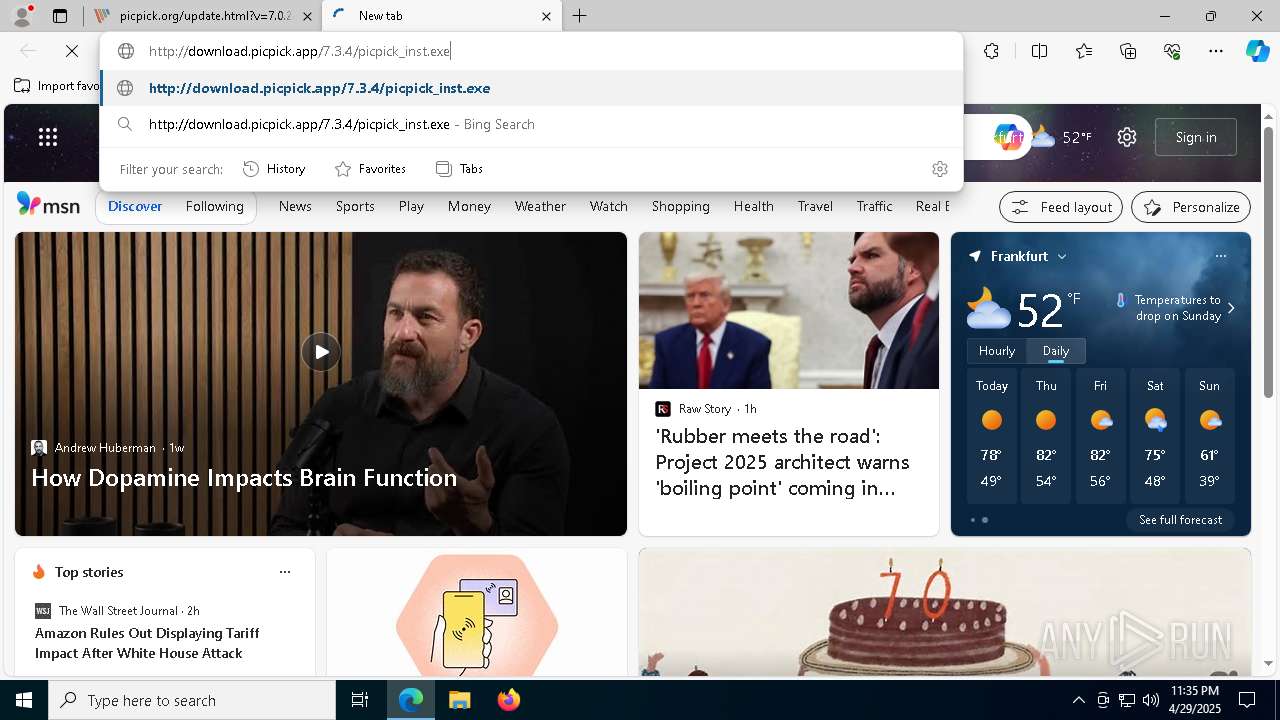Screen dimensions: 1280x720
Task: Choose the Bing Search suggestion
Action: click(x=531, y=124)
